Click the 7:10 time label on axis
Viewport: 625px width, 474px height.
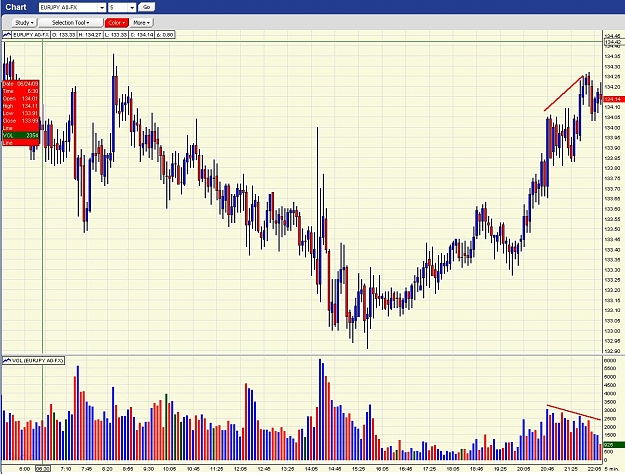coord(66,469)
